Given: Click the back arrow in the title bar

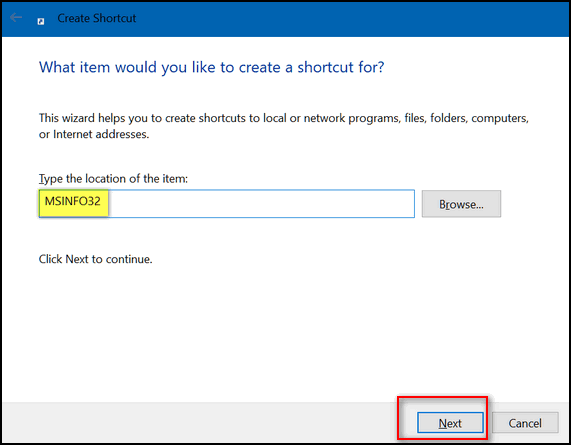Looking at the screenshot, I should tap(16, 17).
